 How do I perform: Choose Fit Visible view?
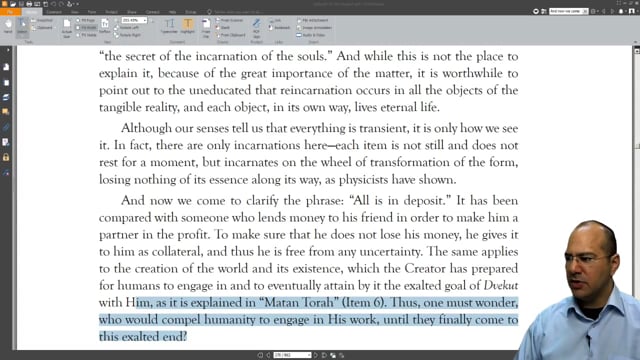(87, 35)
